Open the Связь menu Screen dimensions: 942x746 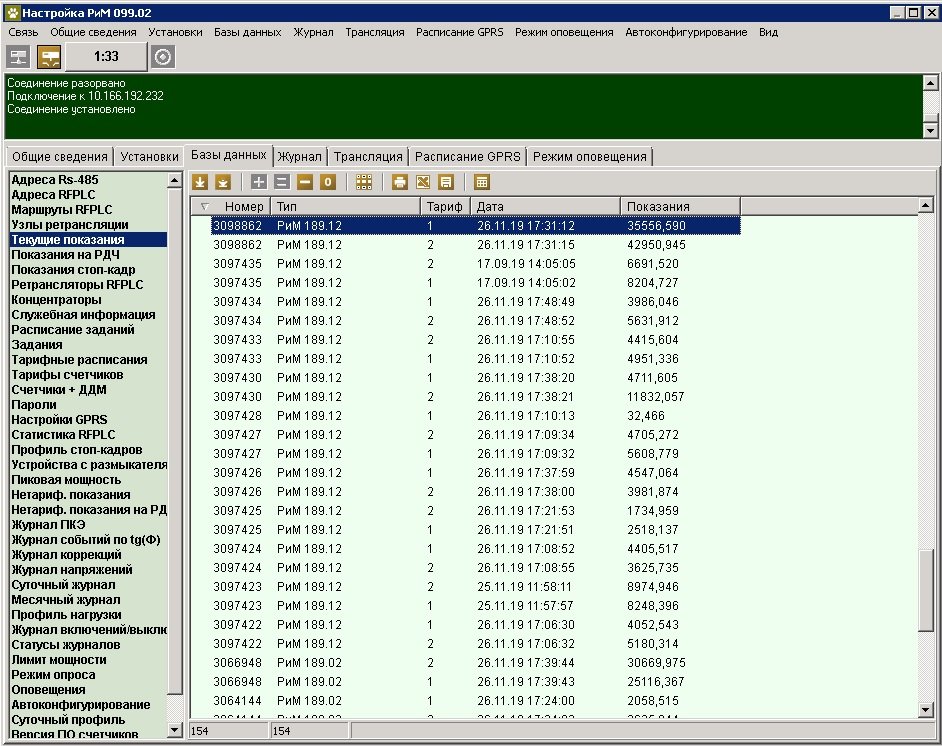point(23,32)
